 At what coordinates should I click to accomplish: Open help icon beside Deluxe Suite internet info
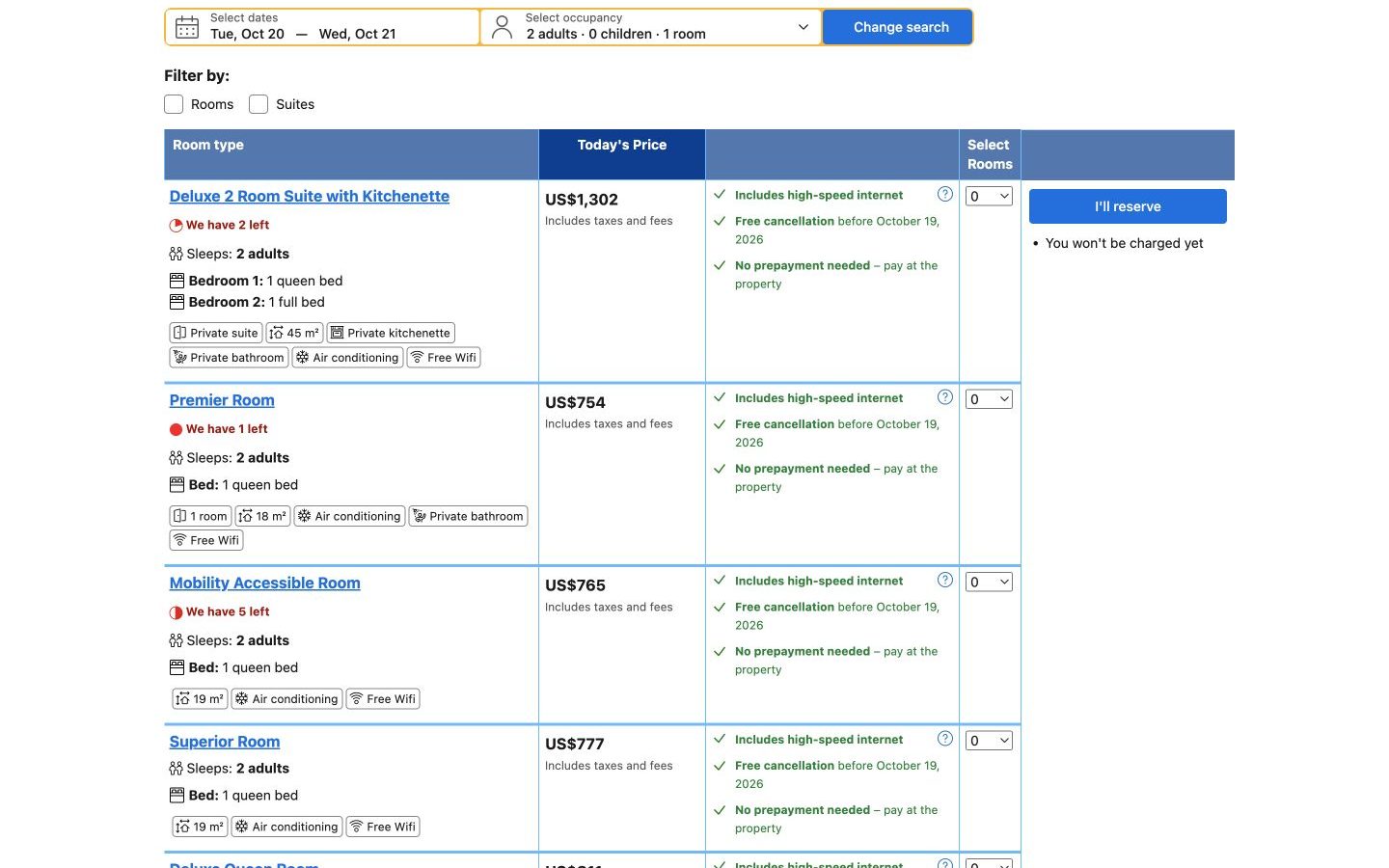tap(945, 194)
